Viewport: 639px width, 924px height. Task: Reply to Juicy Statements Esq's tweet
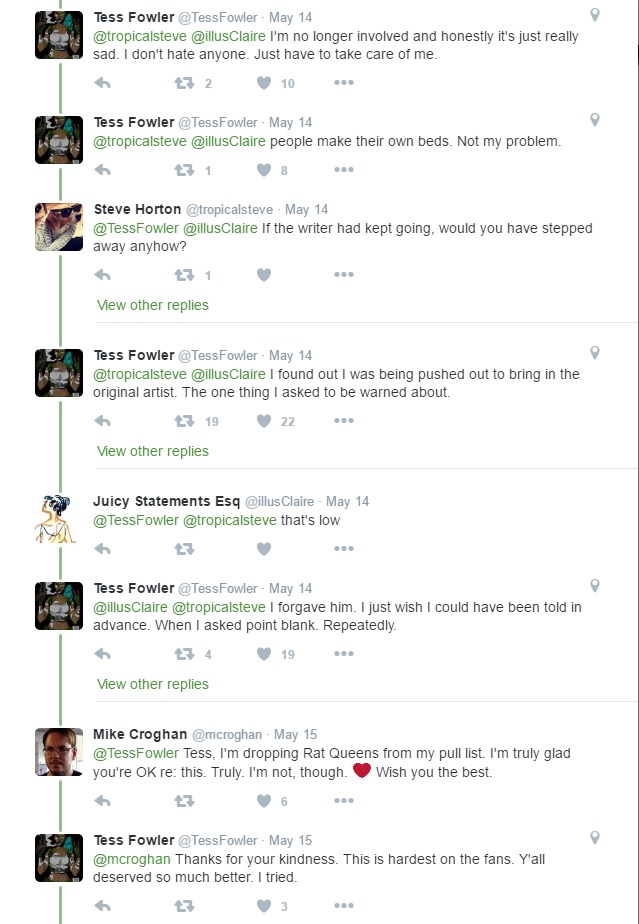[102, 548]
